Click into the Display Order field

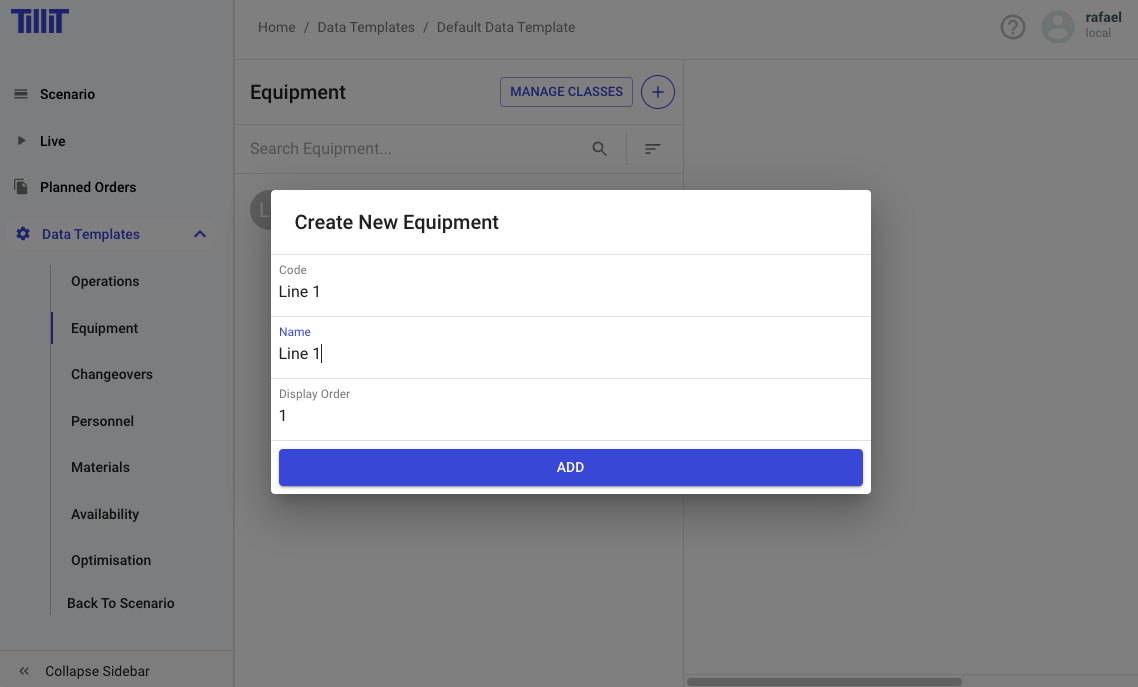[x=570, y=415]
